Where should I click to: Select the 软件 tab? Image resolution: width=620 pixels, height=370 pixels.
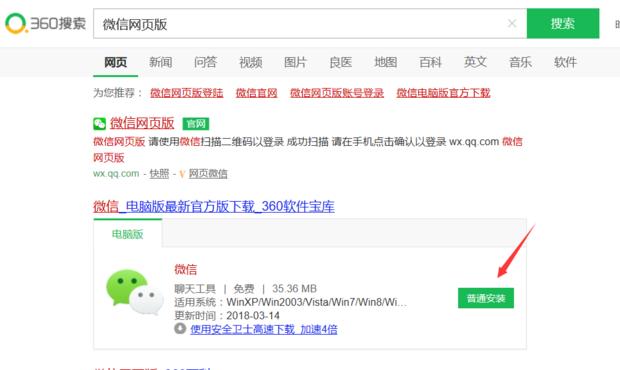click(565, 62)
